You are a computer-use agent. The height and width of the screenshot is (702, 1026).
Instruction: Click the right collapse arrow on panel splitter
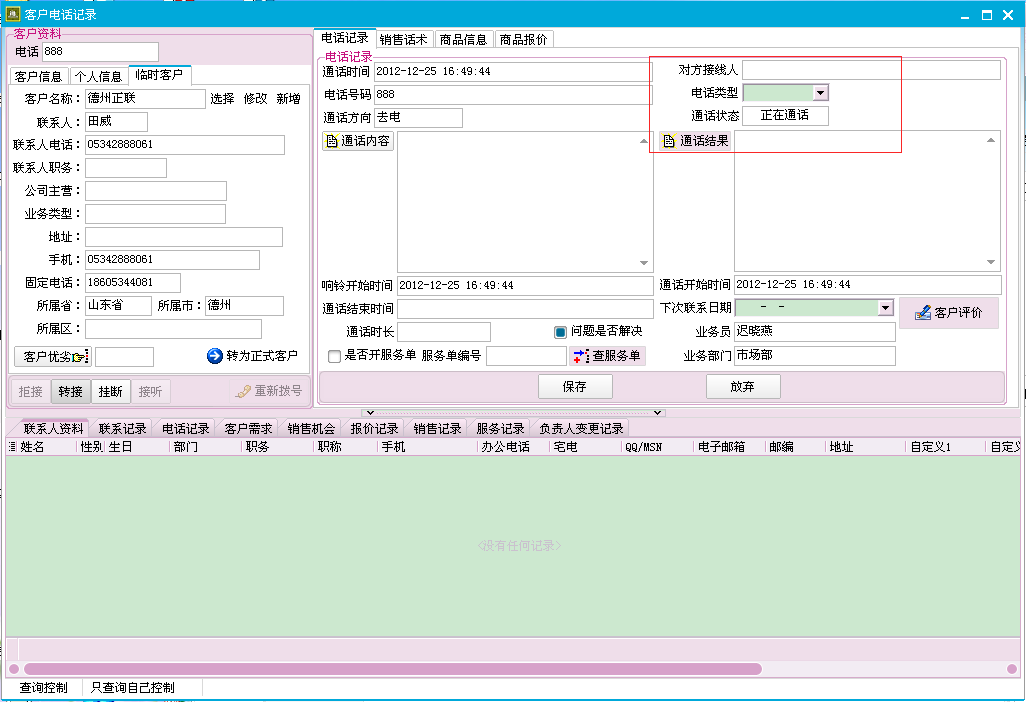click(658, 413)
